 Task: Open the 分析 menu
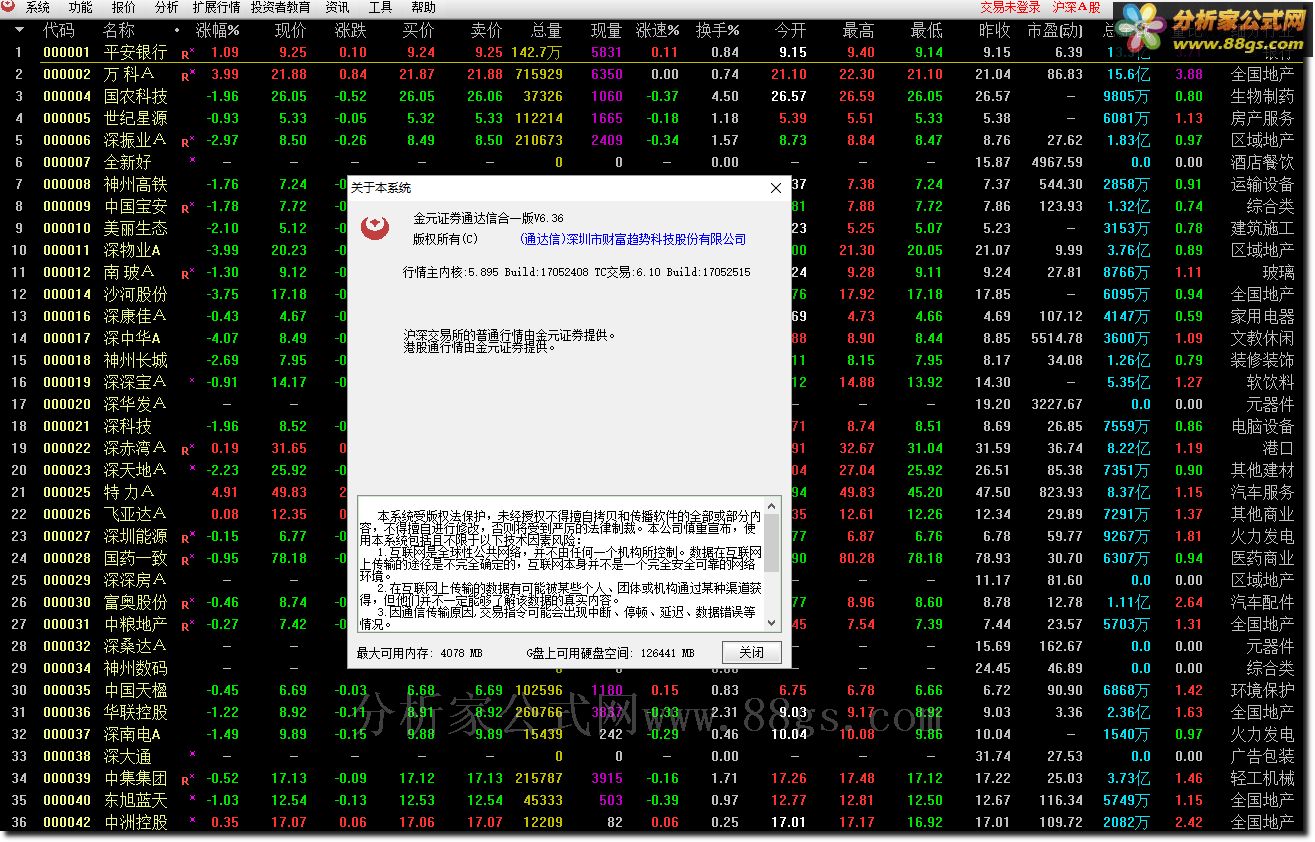tap(167, 7)
